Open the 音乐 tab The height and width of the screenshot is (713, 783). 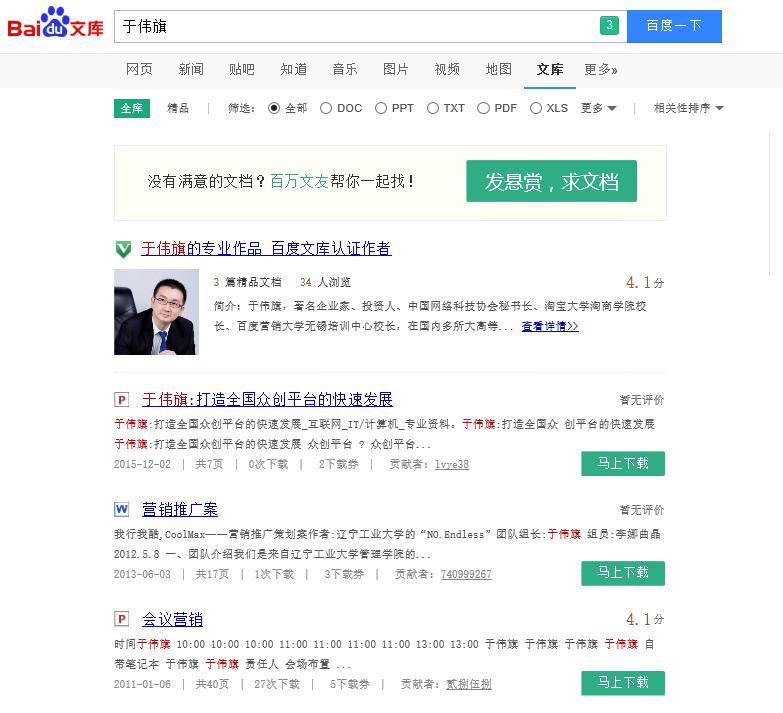[345, 69]
